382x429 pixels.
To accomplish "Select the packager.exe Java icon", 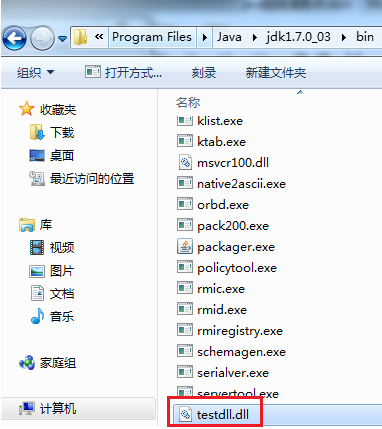I will tap(185, 247).
